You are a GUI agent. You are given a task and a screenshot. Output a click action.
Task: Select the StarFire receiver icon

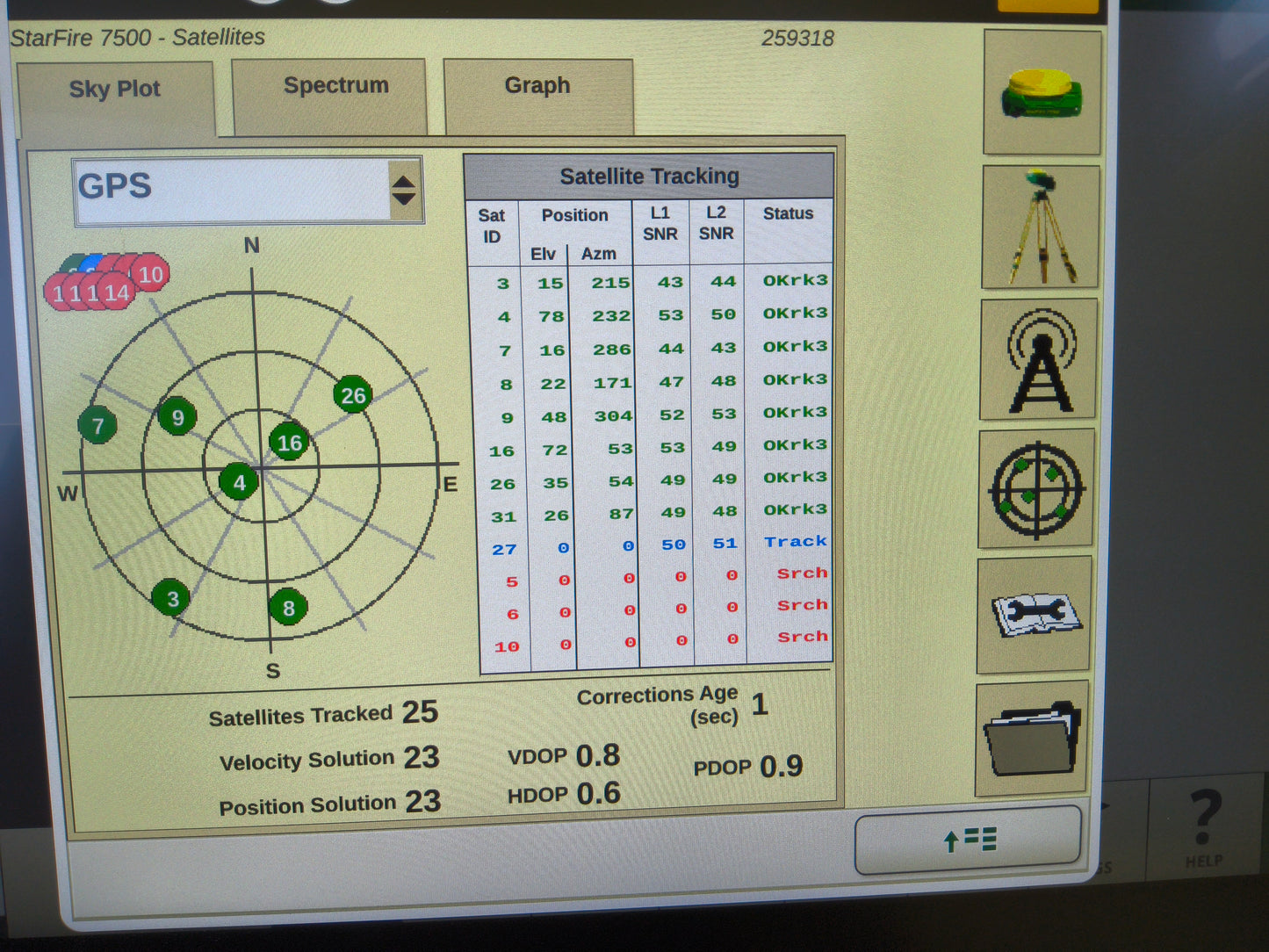1042,93
